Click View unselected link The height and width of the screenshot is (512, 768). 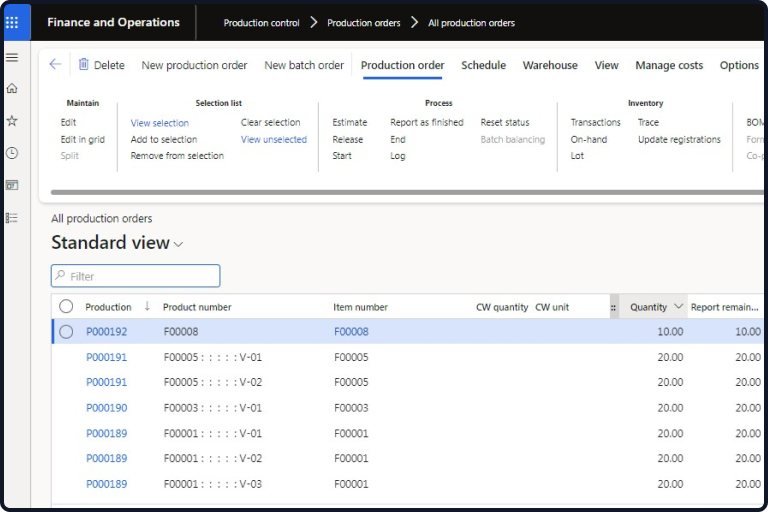click(x=274, y=140)
